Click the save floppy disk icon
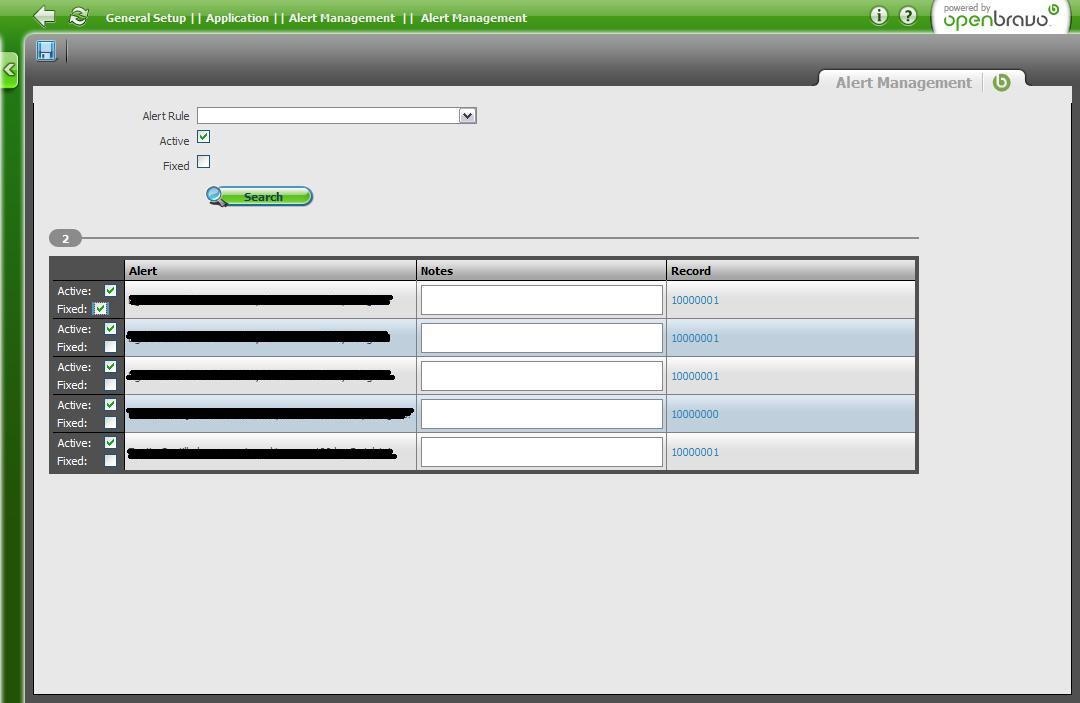Screen dimensions: 1080x703 (x=46, y=50)
